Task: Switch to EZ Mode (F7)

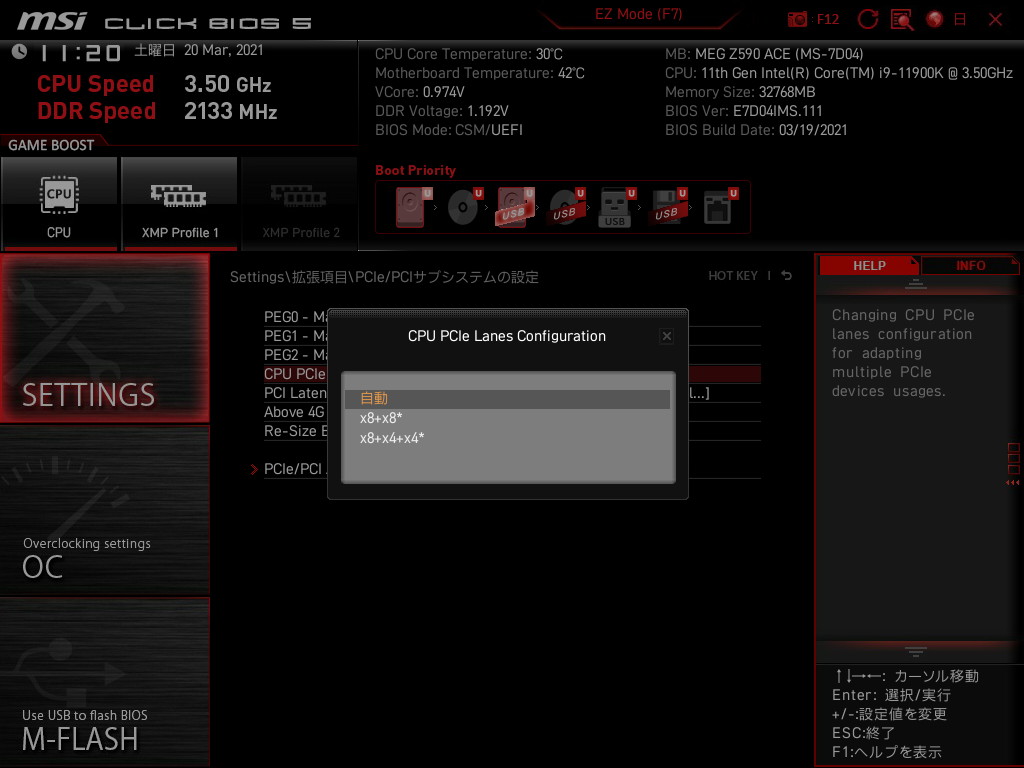Action: pyautogui.click(x=638, y=14)
